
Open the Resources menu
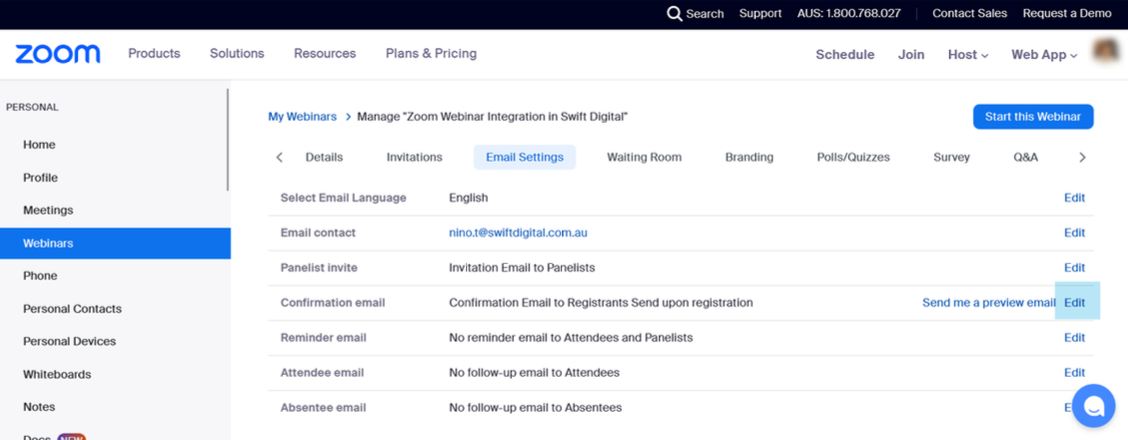pyautogui.click(x=324, y=53)
